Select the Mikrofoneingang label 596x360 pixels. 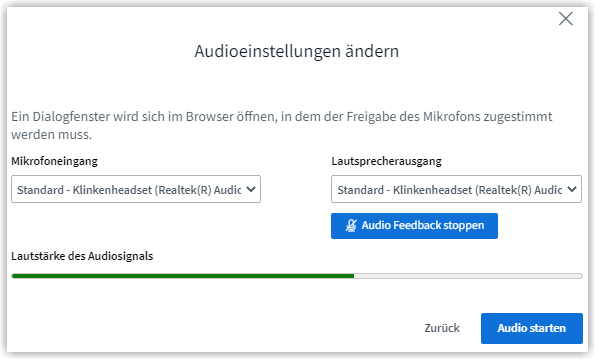[x=54, y=161]
